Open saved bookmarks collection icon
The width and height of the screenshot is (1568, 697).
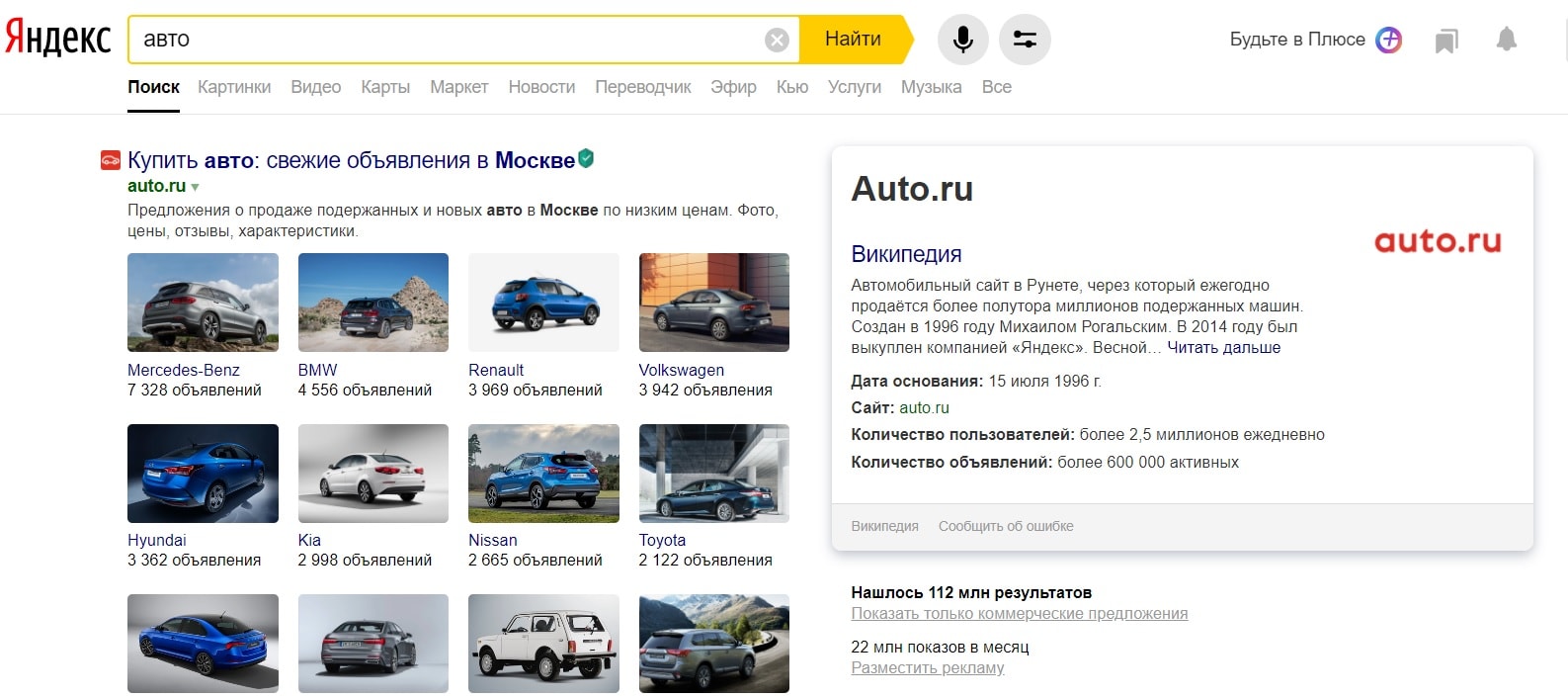pos(1446,41)
